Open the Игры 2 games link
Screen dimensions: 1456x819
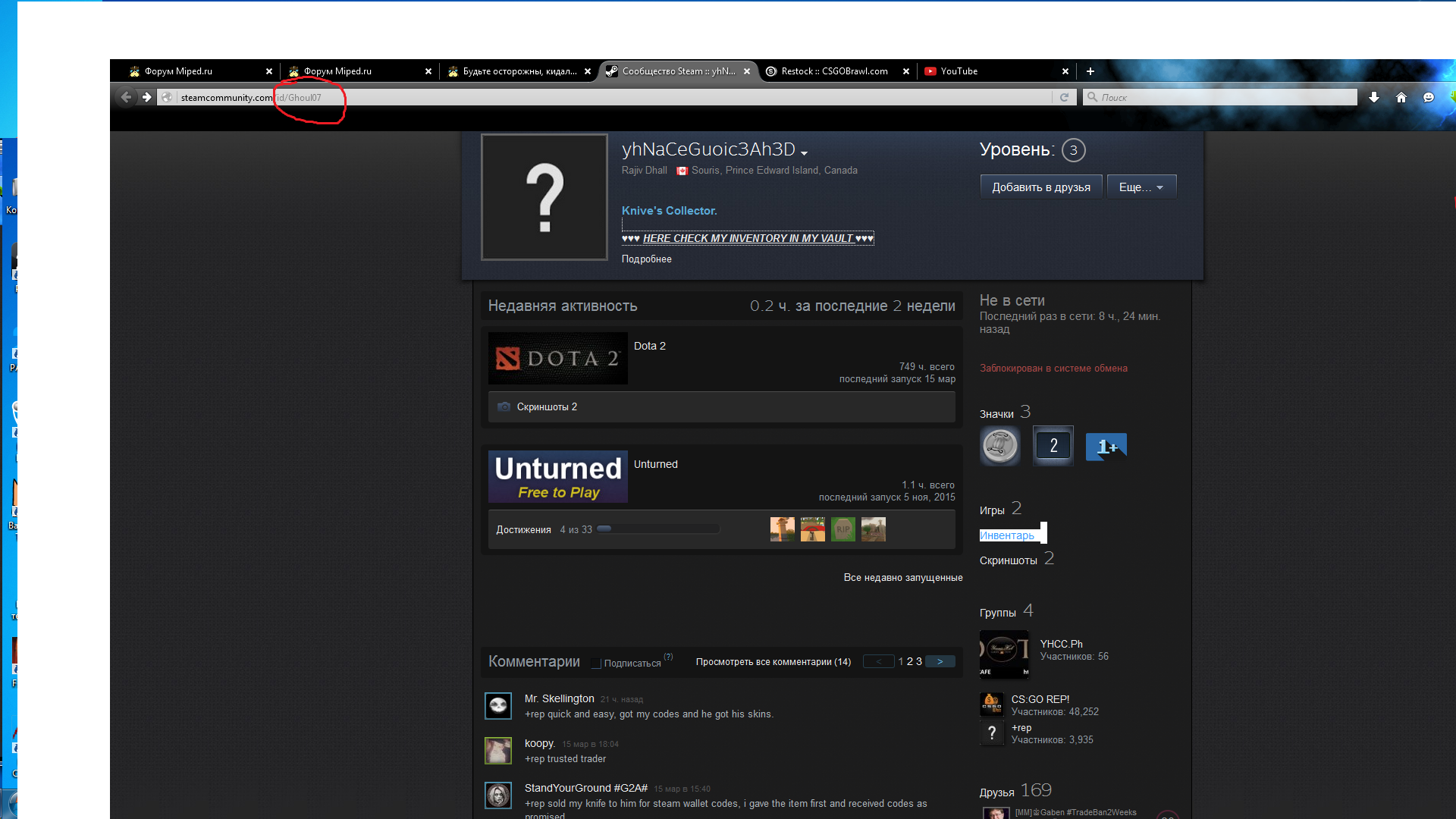point(1001,509)
